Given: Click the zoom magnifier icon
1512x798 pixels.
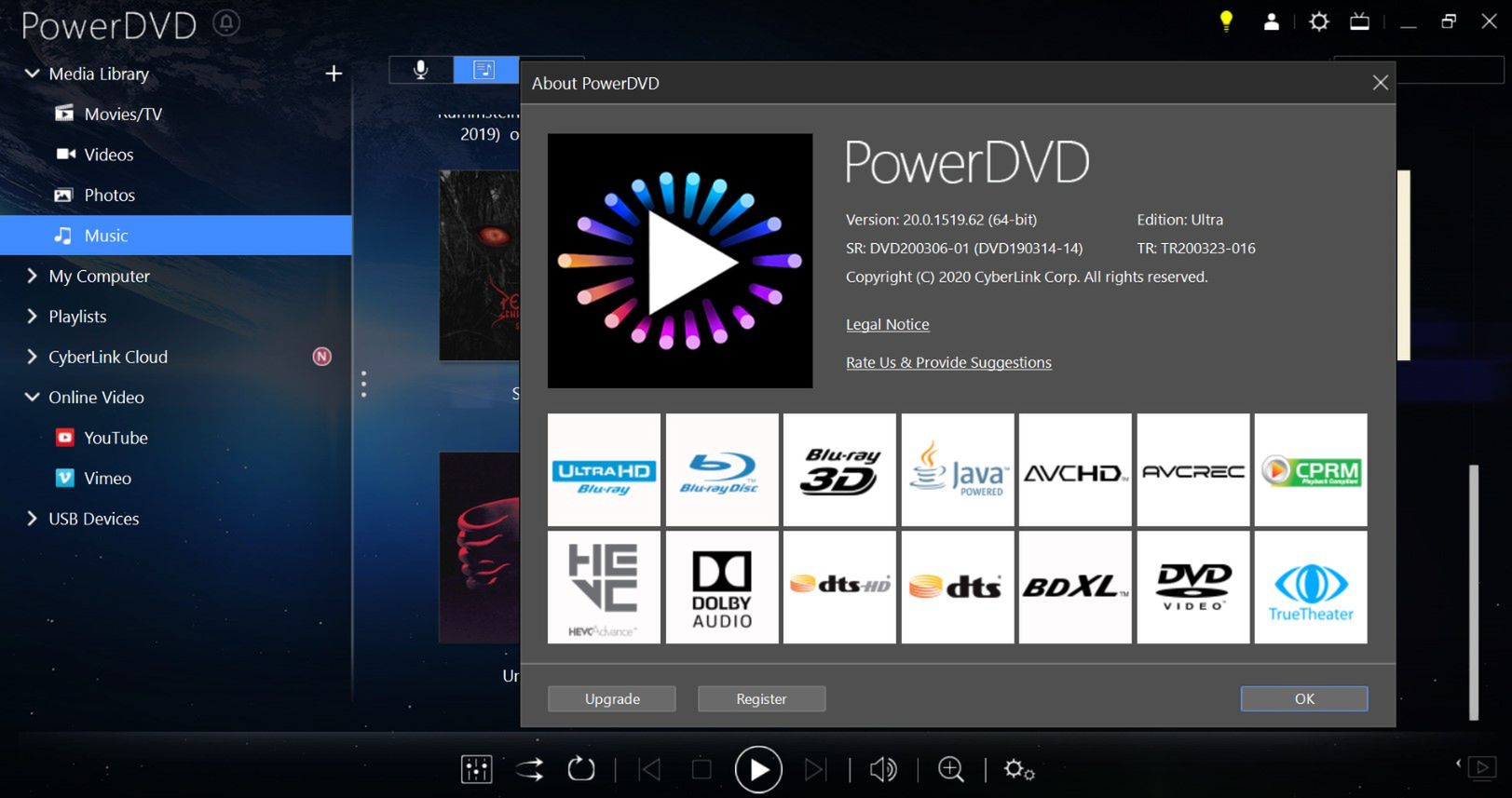Looking at the screenshot, I should coord(951,769).
